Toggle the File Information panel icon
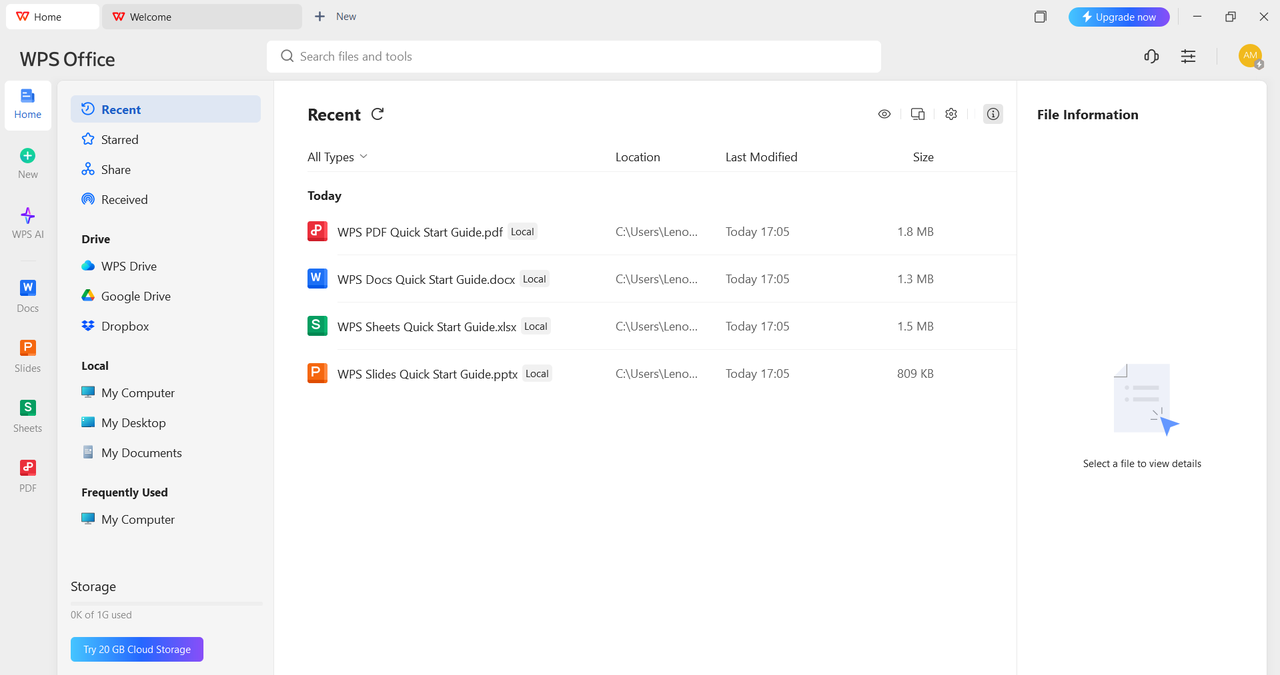 pos(993,114)
